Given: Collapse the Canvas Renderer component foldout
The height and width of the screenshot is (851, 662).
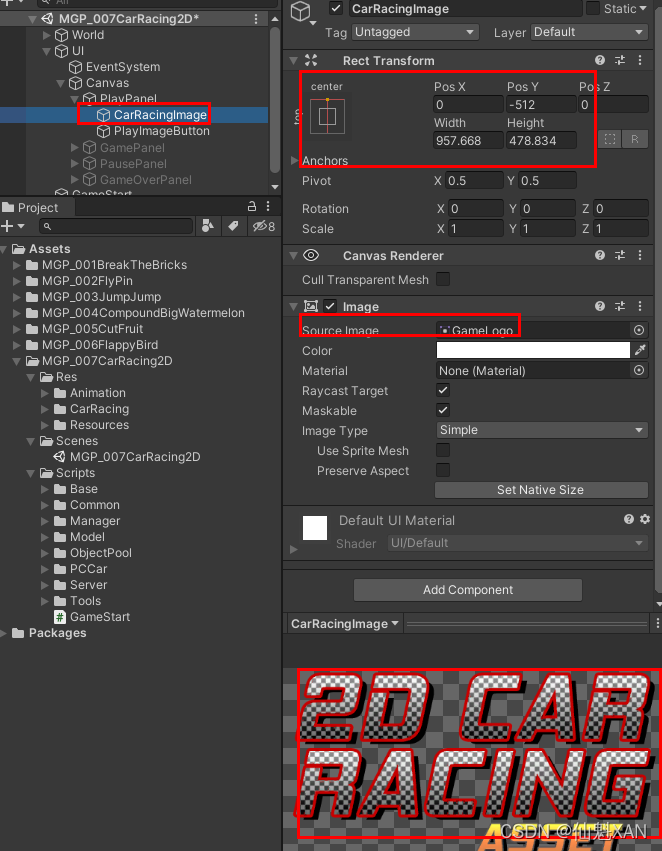Looking at the screenshot, I should (x=294, y=255).
